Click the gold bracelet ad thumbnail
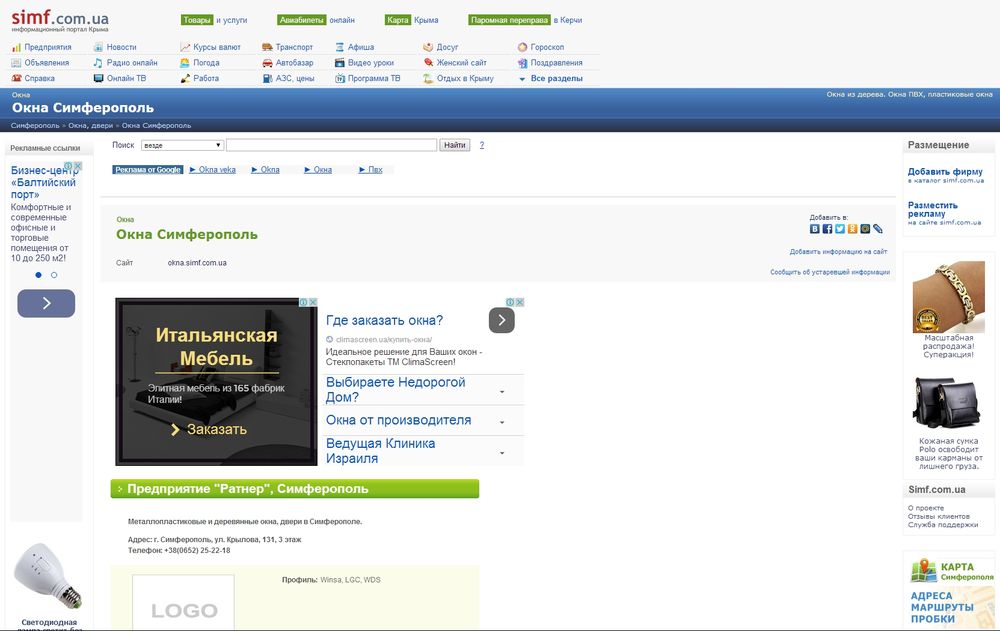This screenshot has height=631, width=1000. pos(948,298)
